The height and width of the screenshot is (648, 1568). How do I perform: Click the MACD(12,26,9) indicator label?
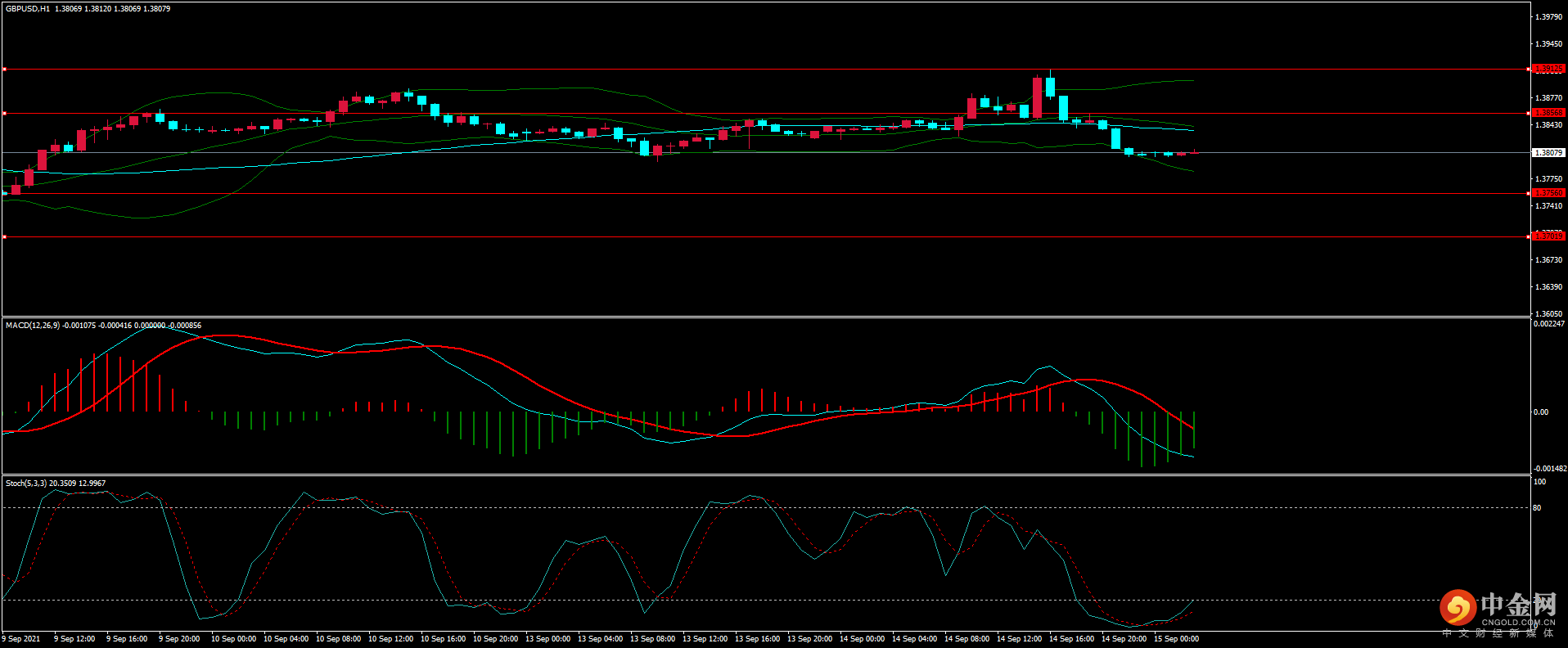click(33, 326)
